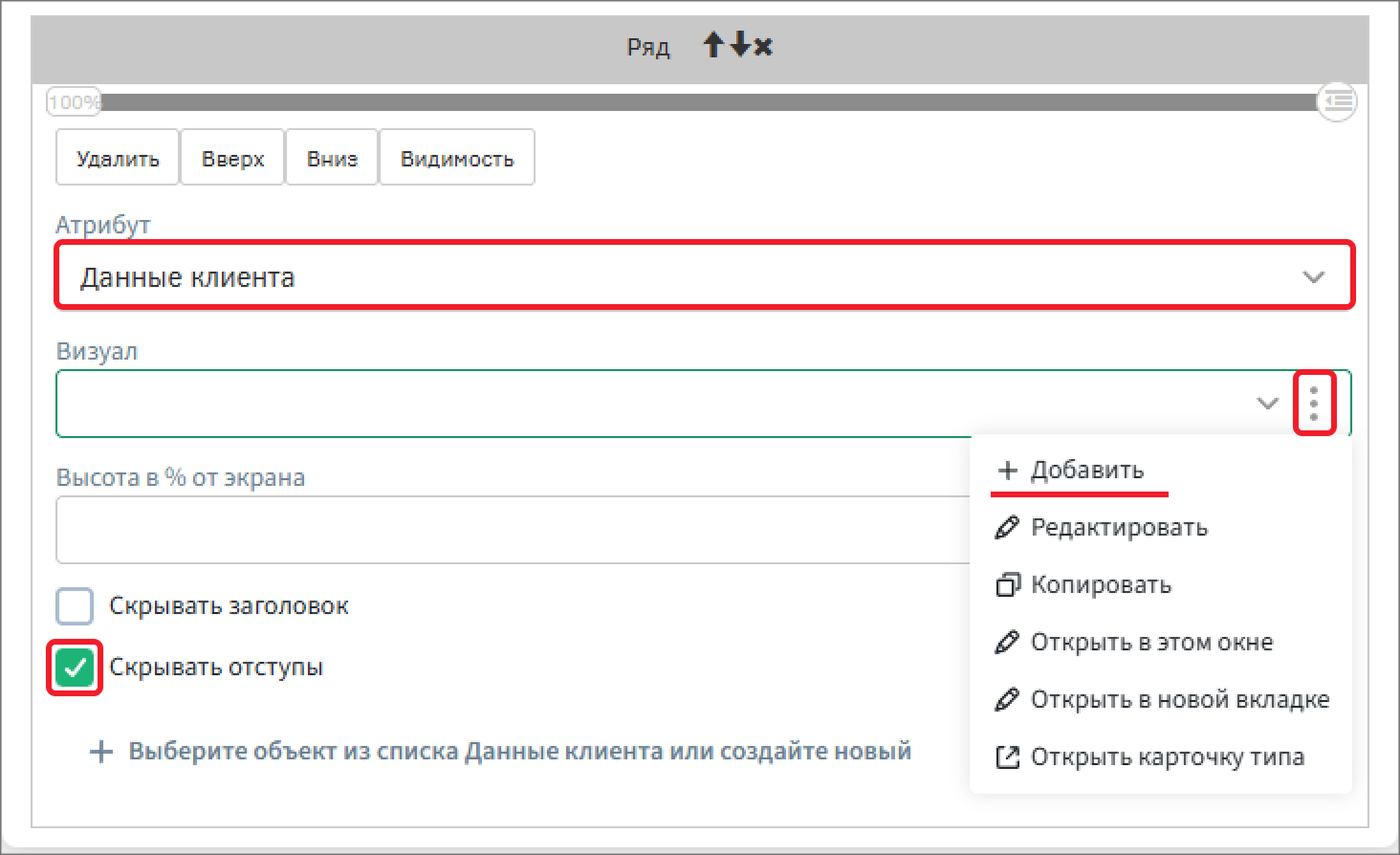Remove the row with the X icon in header
The image size is (1400, 855).
(763, 46)
